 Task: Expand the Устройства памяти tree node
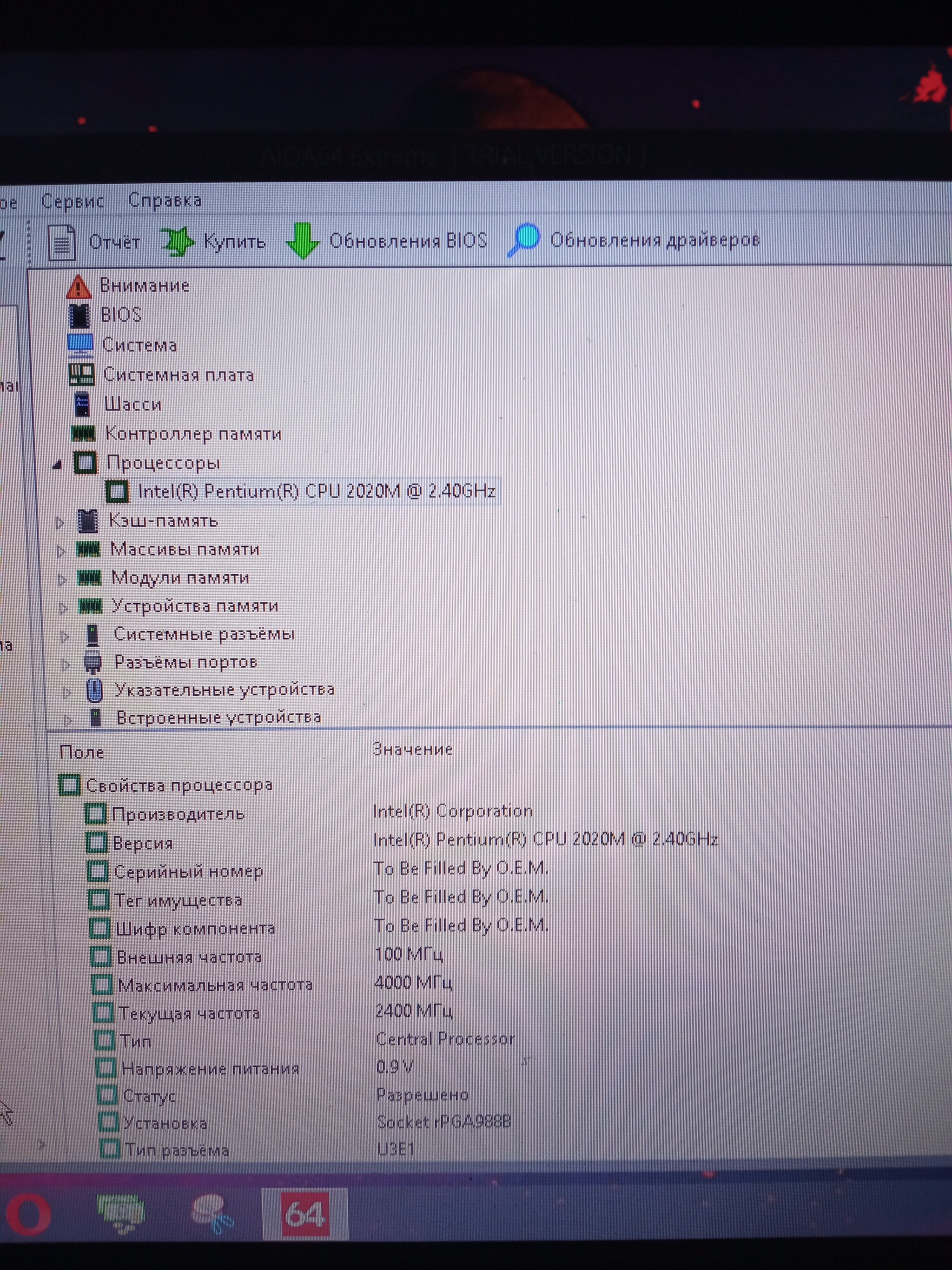tap(64, 608)
